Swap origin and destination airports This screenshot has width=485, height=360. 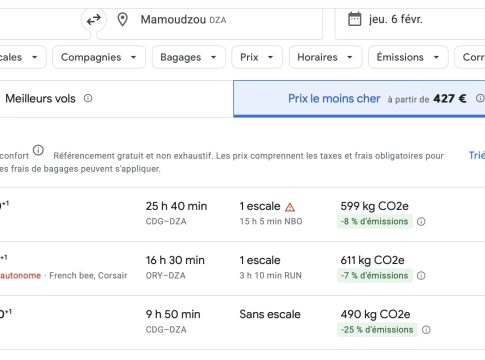(x=94, y=20)
